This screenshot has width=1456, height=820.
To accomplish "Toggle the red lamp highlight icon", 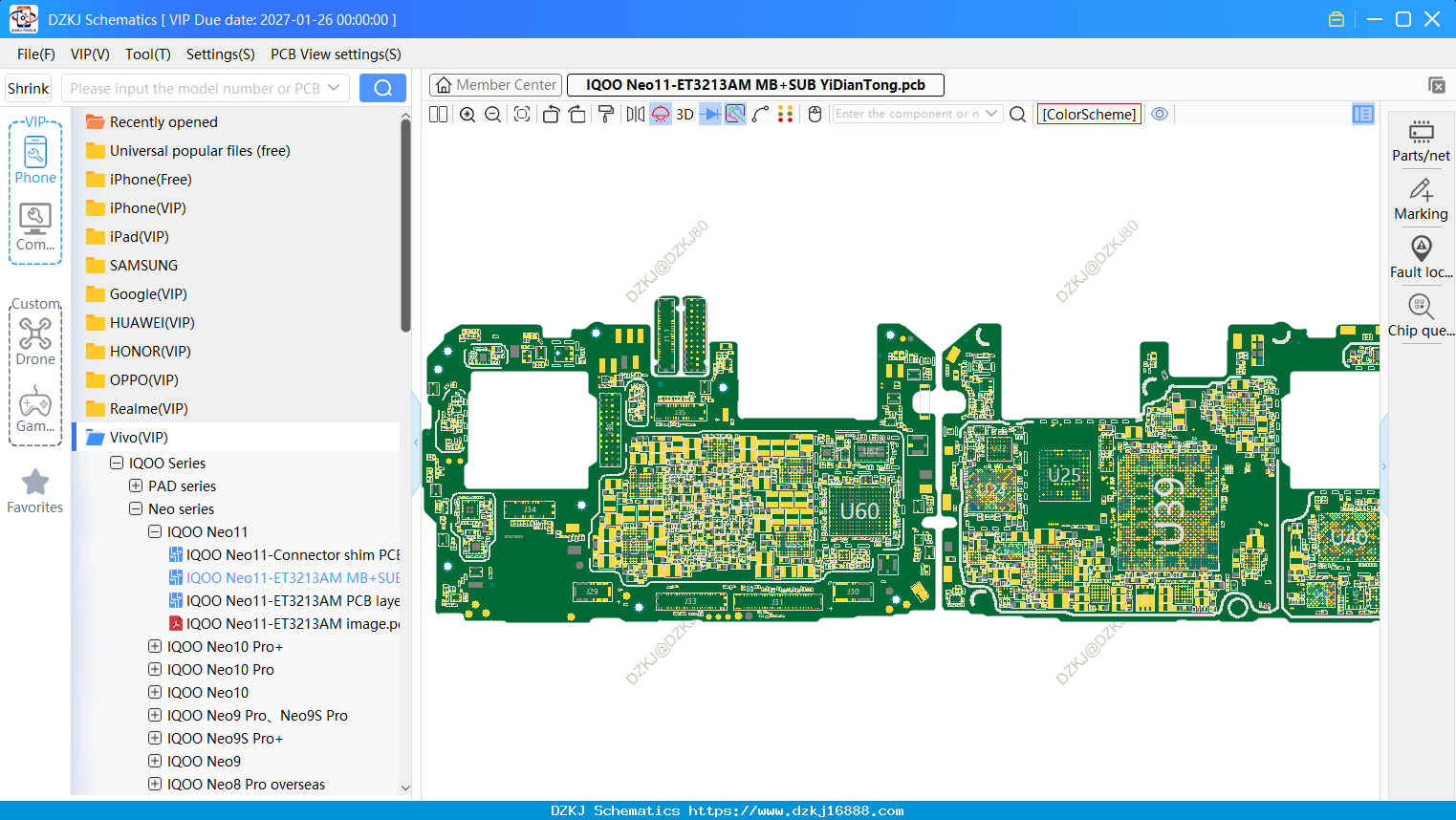I will 661,114.
